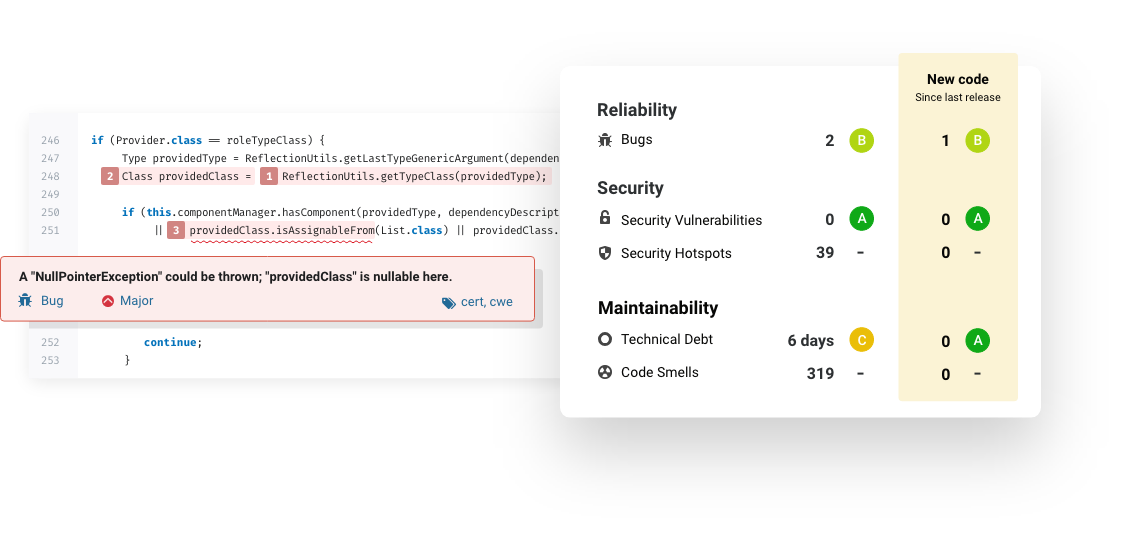
Task: Click the overall Bugs B rating badge
Action: pos(861,141)
